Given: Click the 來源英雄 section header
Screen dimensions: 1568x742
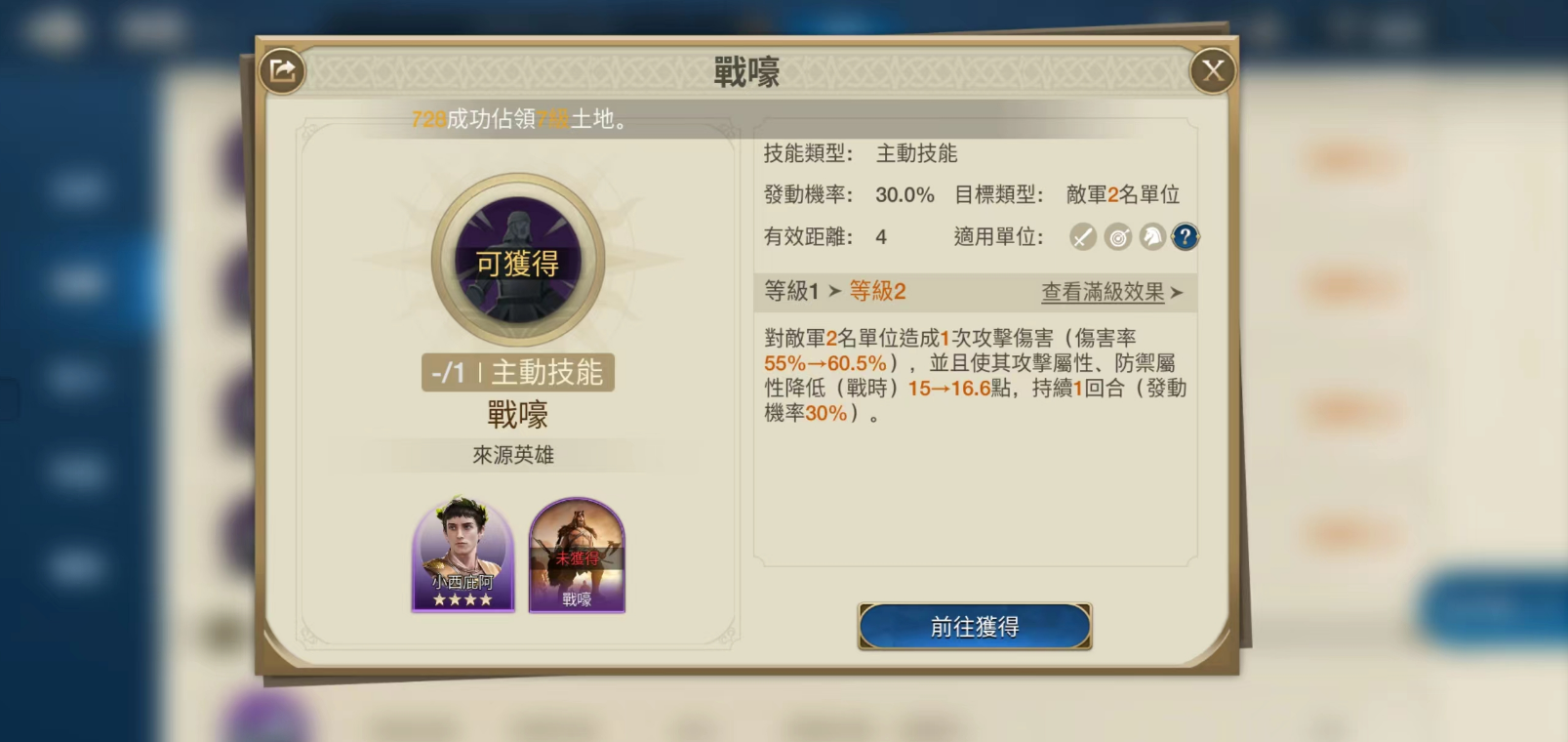Looking at the screenshot, I should (513, 455).
